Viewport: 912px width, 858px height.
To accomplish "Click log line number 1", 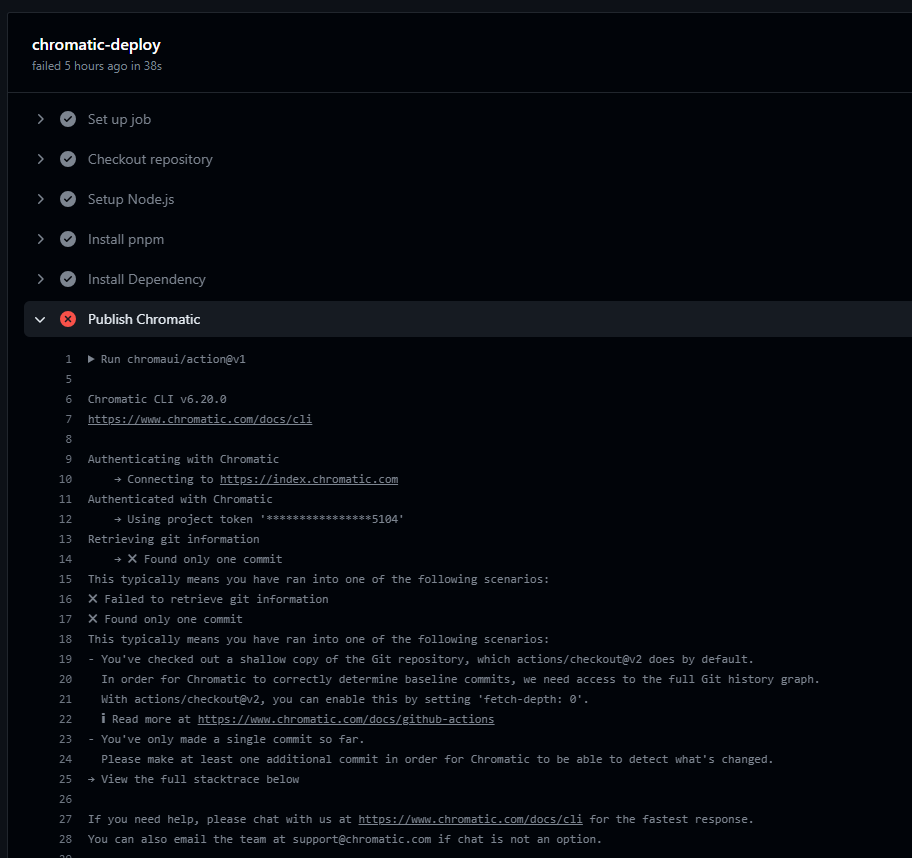I will 68,359.
